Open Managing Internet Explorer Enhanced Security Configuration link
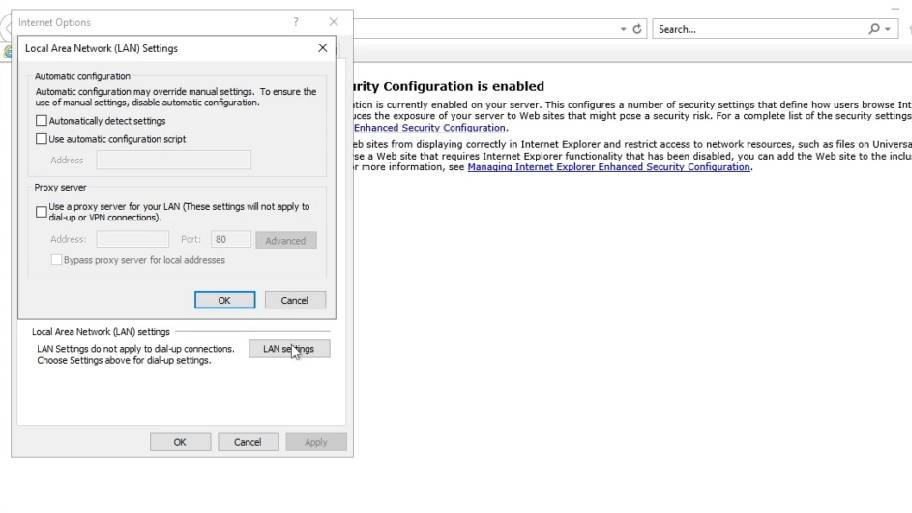Viewport: 912px width, 513px height. click(608, 167)
